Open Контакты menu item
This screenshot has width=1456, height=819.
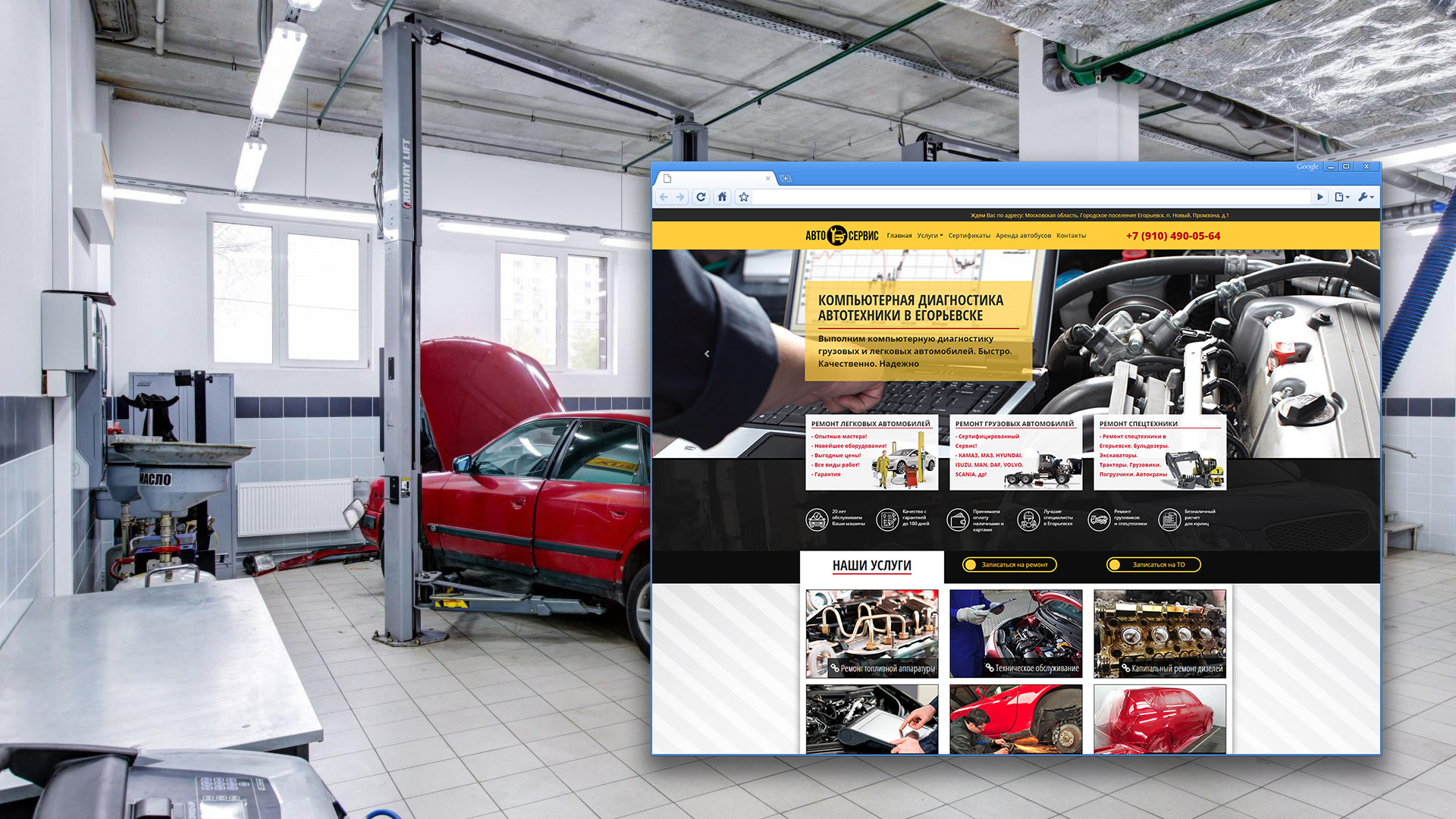coord(1071,236)
